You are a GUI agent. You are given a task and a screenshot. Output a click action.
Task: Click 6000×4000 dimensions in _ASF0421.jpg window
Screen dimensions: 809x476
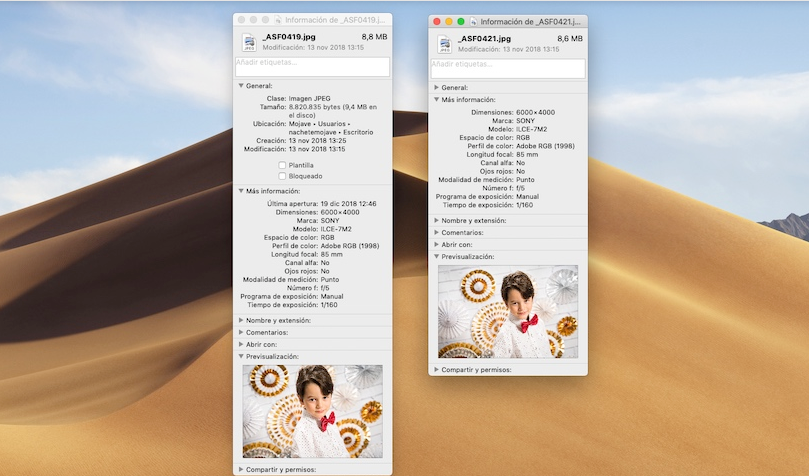pyautogui.click(x=536, y=112)
